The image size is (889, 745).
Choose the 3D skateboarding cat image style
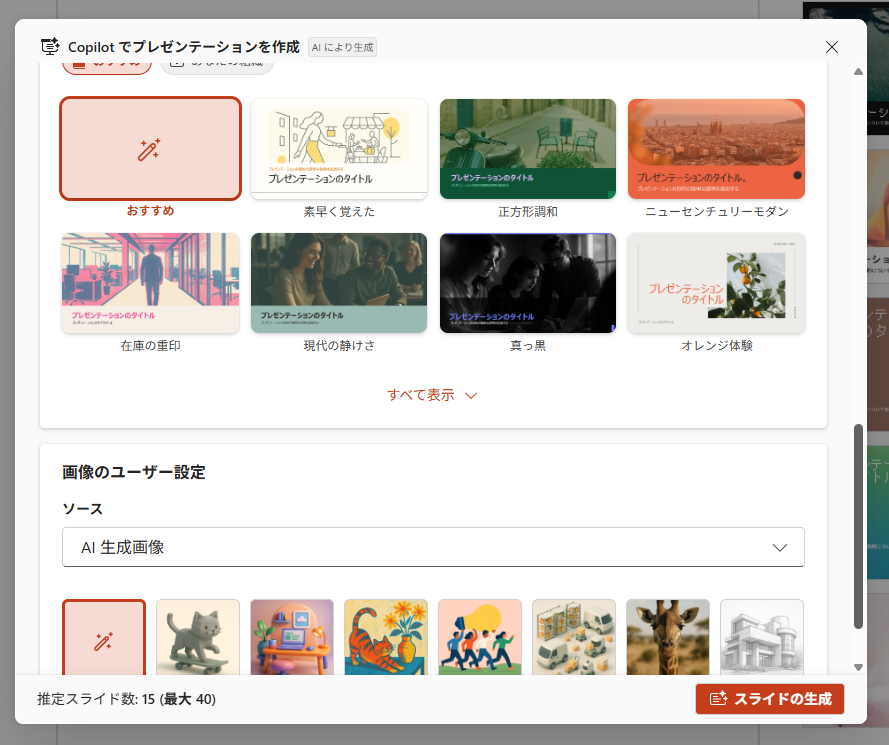tap(198, 637)
